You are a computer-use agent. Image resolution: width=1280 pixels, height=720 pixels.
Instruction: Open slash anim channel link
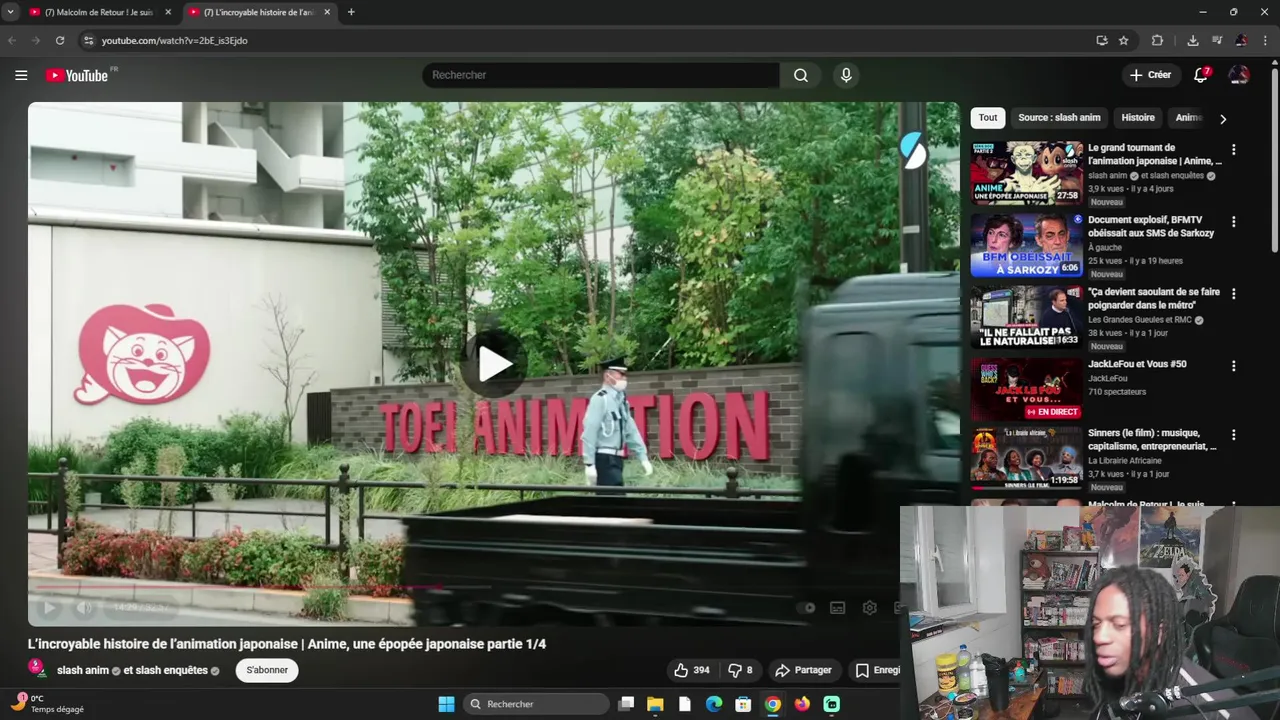[83, 670]
